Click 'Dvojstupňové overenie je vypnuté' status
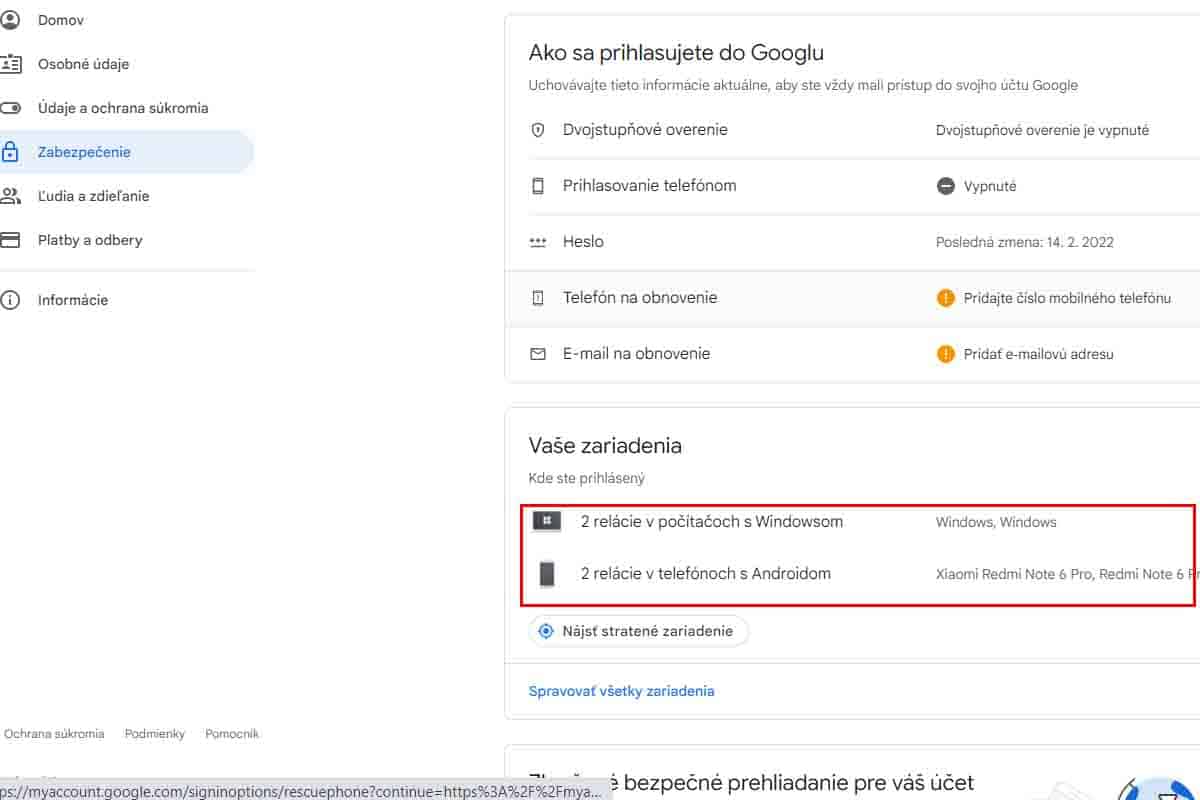 [1042, 130]
